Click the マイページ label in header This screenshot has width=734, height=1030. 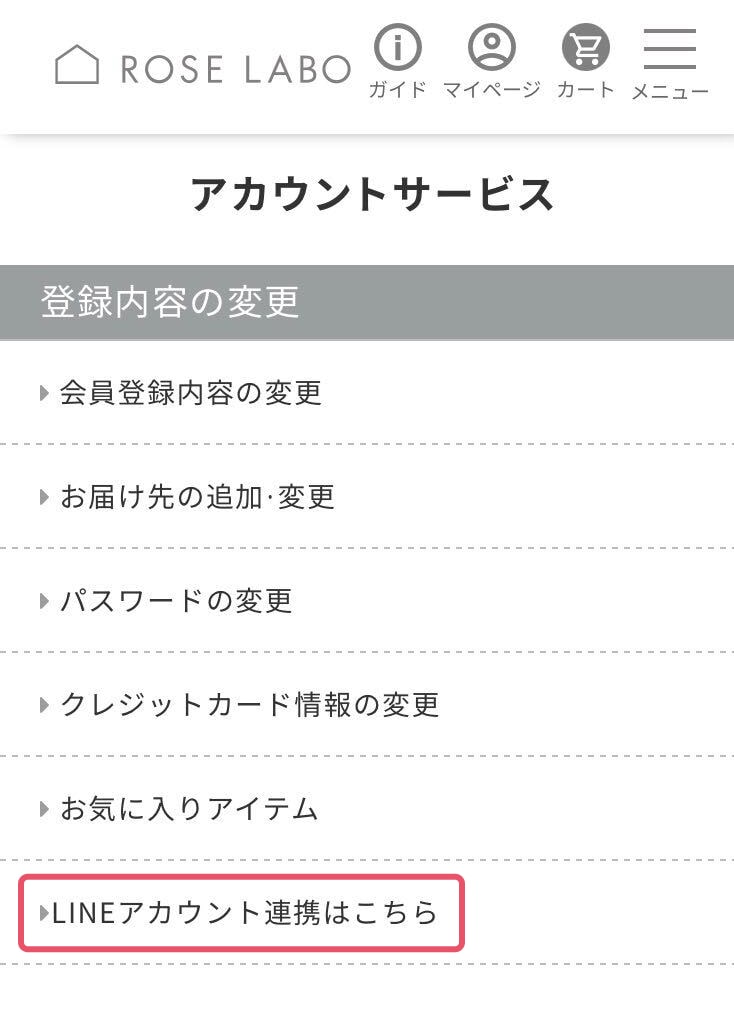pos(492,90)
